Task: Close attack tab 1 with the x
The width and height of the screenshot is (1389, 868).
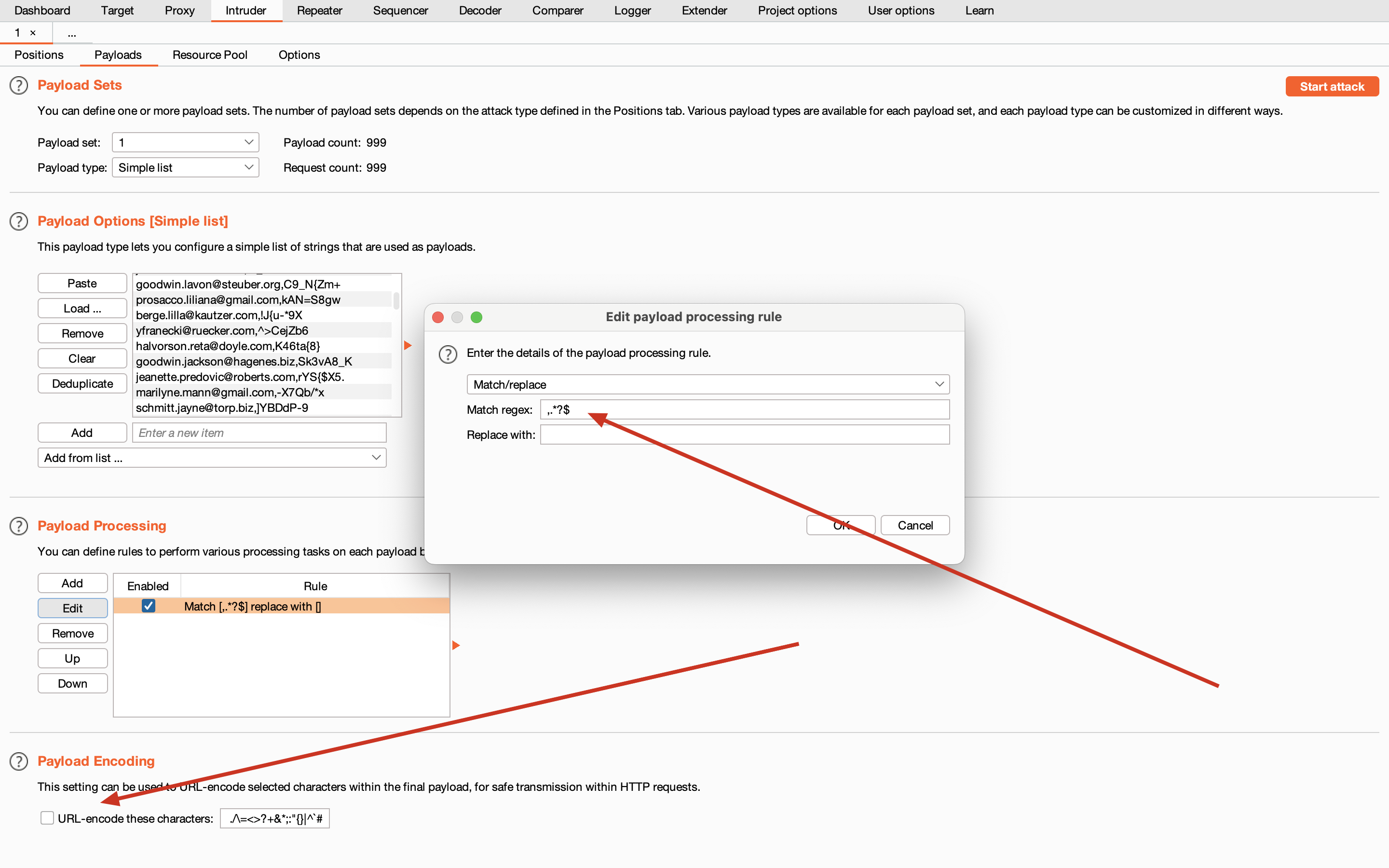Action: (33, 33)
